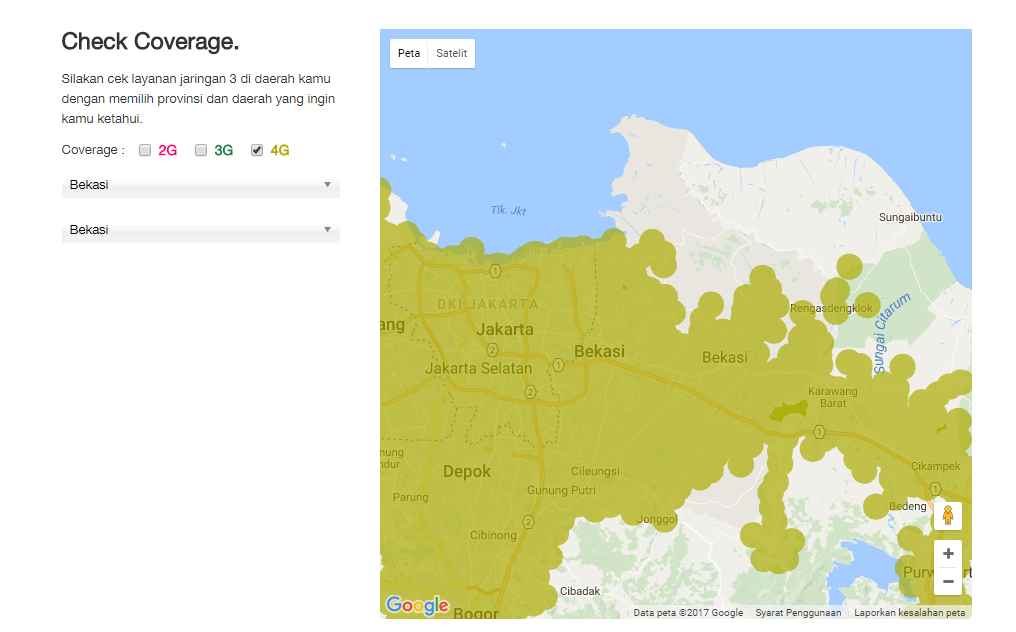Open Laporkan kesalahan peta link
1016x632 pixels.
(x=910, y=613)
